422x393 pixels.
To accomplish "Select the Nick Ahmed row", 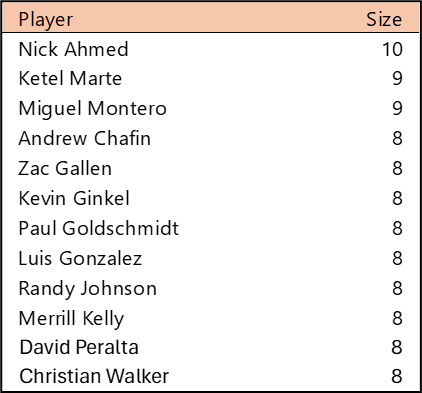I will pyautogui.click(x=211, y=49).
